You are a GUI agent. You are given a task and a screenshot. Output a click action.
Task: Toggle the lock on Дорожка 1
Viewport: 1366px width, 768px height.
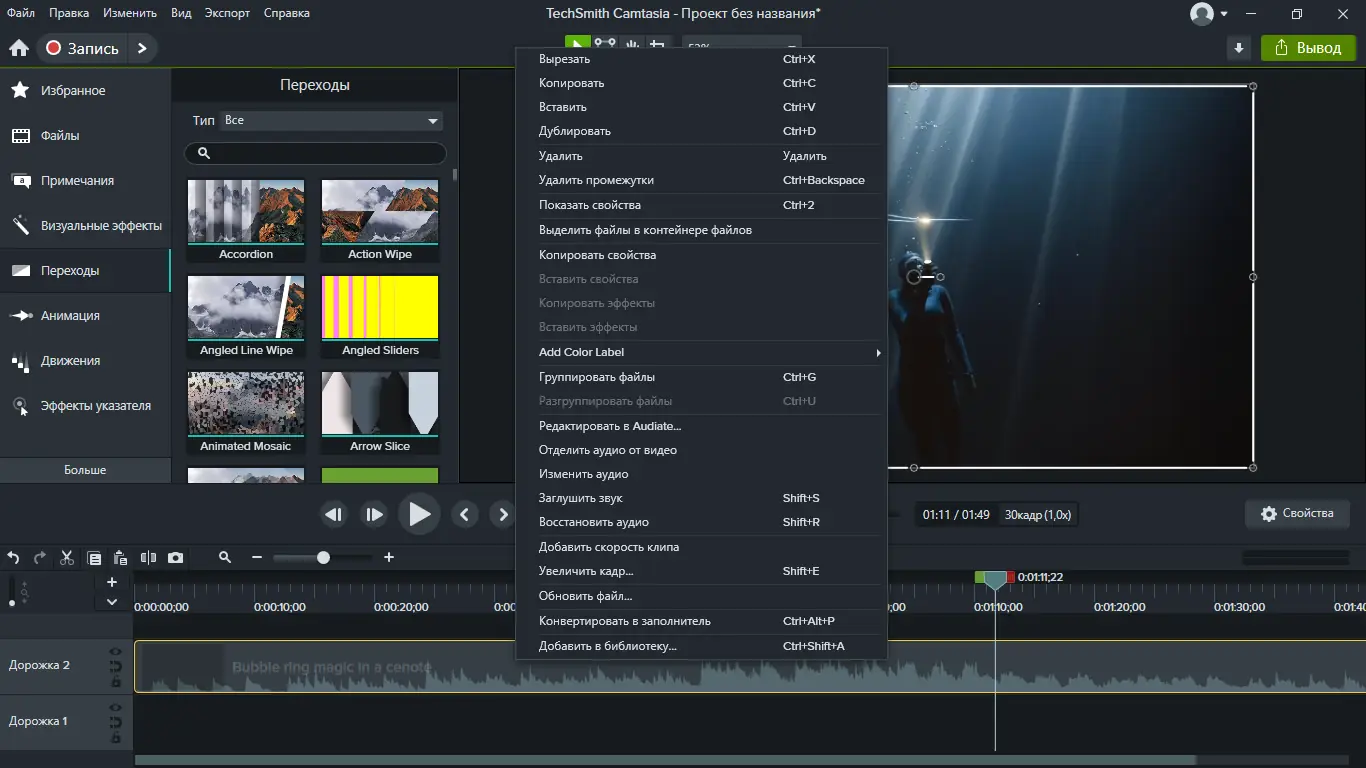[116, 737]
